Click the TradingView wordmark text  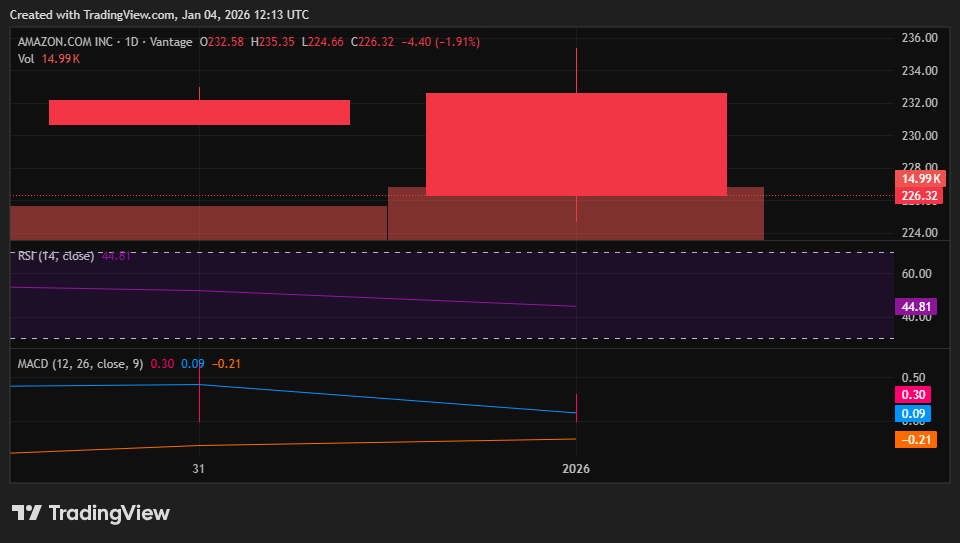click(x=109, y=513)
